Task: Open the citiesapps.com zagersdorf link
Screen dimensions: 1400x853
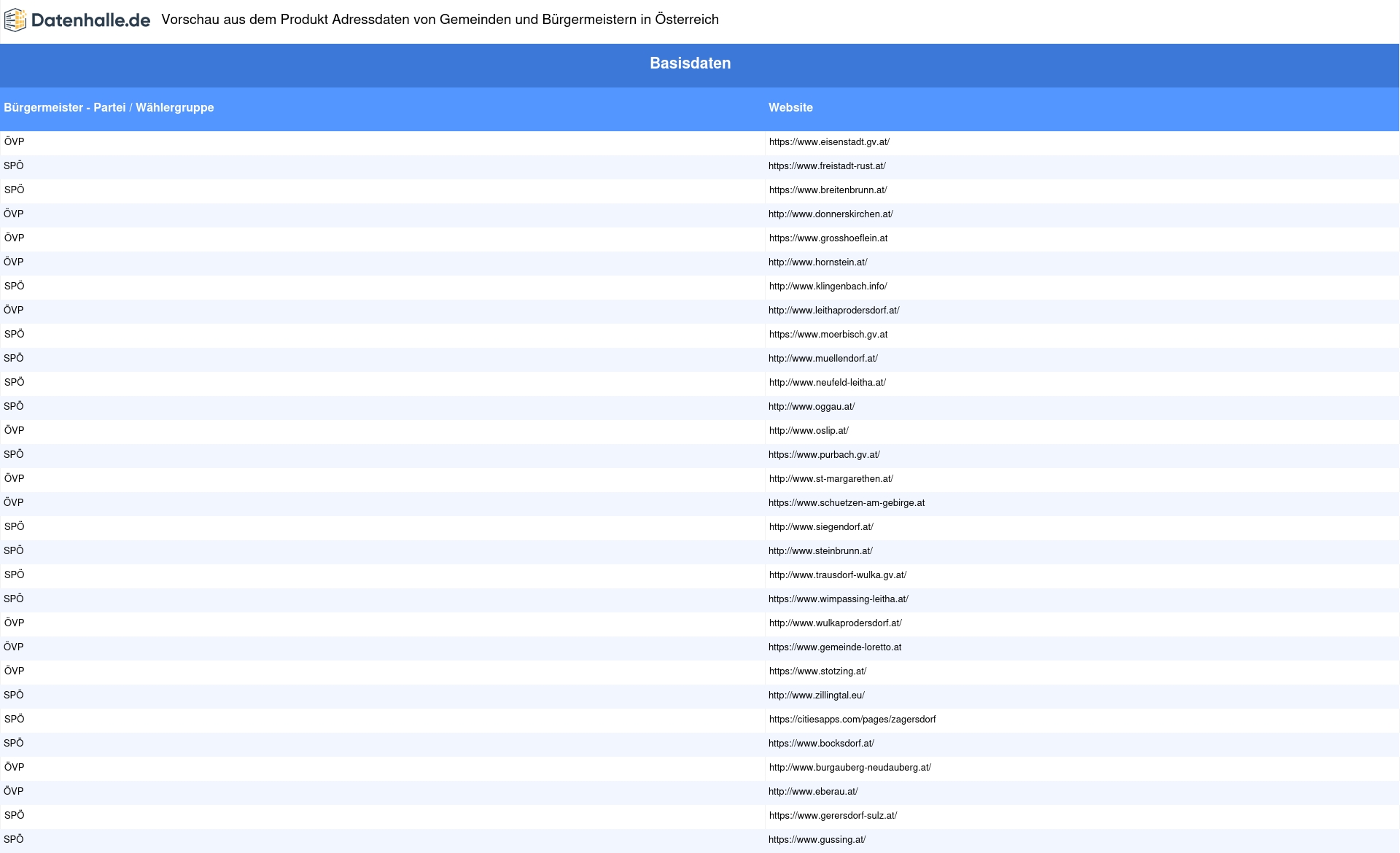Action: 852,720
